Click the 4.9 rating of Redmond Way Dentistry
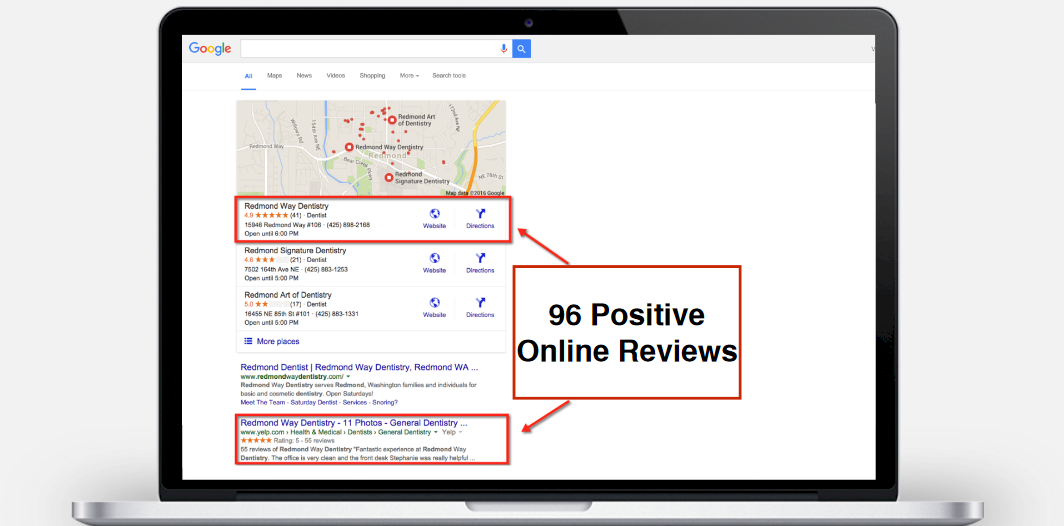 pyautogui.click(x=248, y=215)
